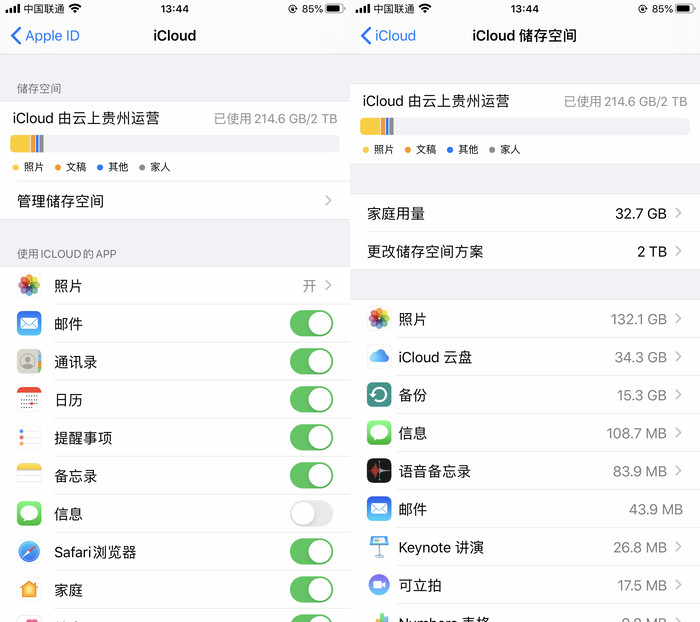Tap the Clips camera icon
The height and width of the screenshot is (622, 700).
pos(379,584)
